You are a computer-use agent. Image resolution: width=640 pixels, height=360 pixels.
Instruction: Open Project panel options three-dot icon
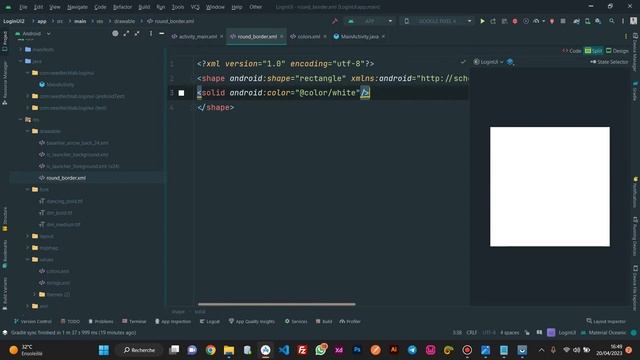coord(151,33)
